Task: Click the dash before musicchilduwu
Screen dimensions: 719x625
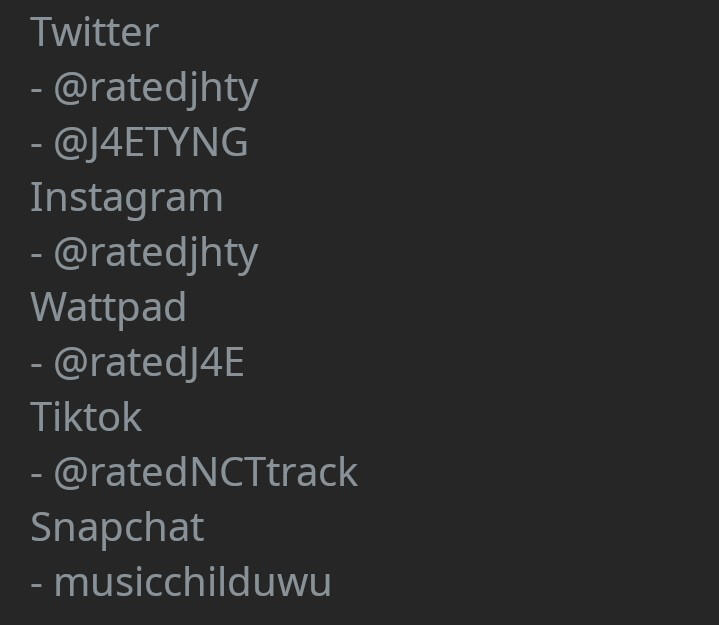Action: tap(36, 583)
